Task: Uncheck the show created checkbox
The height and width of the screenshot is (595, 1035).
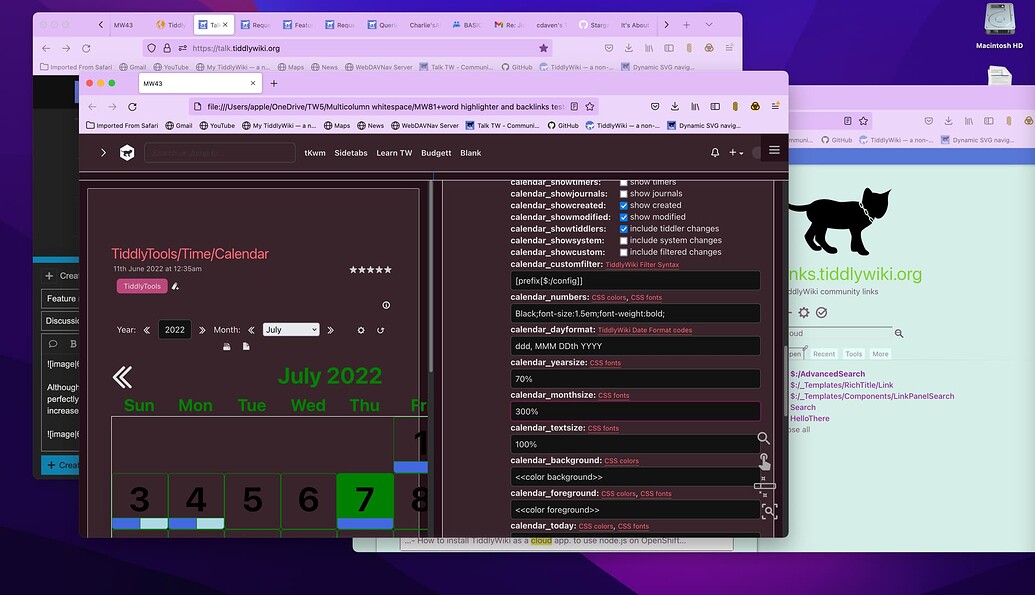Action: tap(623, 205)
